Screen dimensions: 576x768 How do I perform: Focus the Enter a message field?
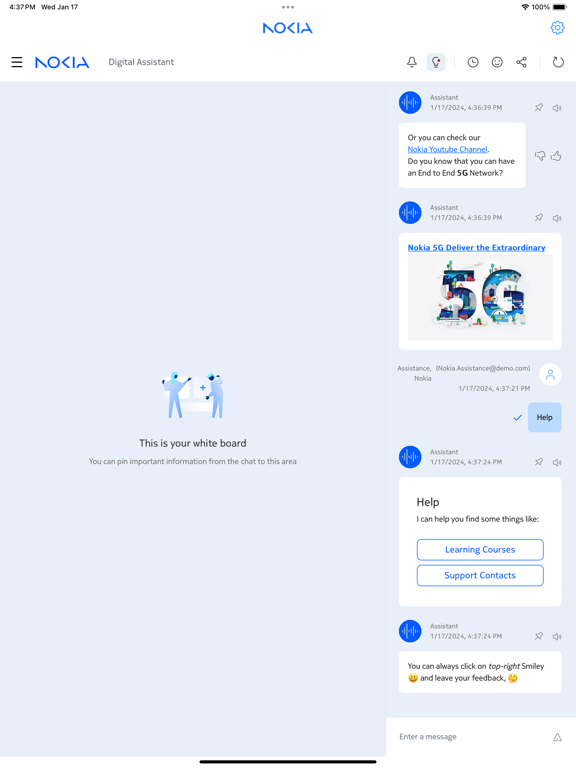coord(470,737)
